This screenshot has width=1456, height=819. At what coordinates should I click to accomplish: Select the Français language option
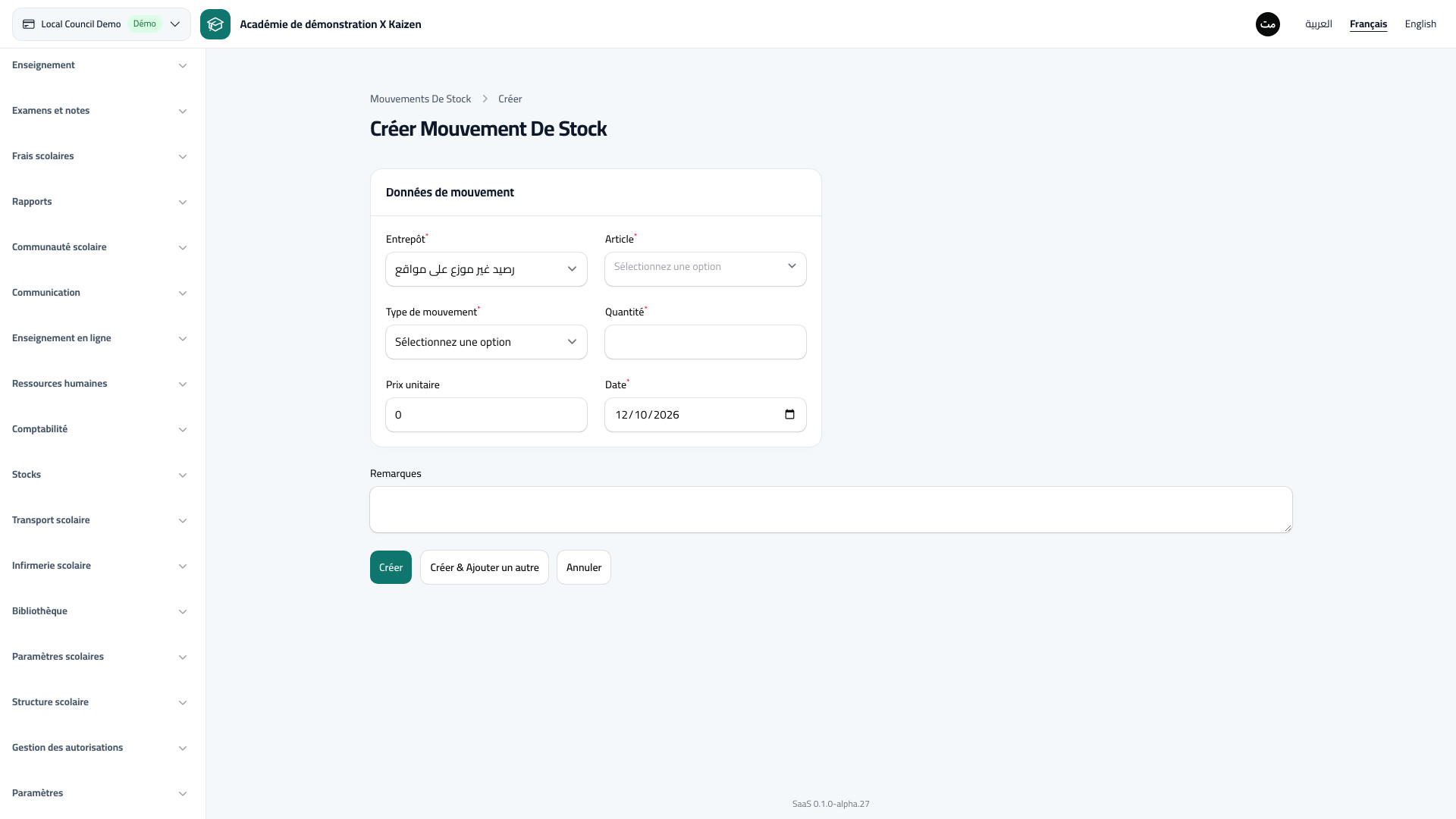(1368, 24)
